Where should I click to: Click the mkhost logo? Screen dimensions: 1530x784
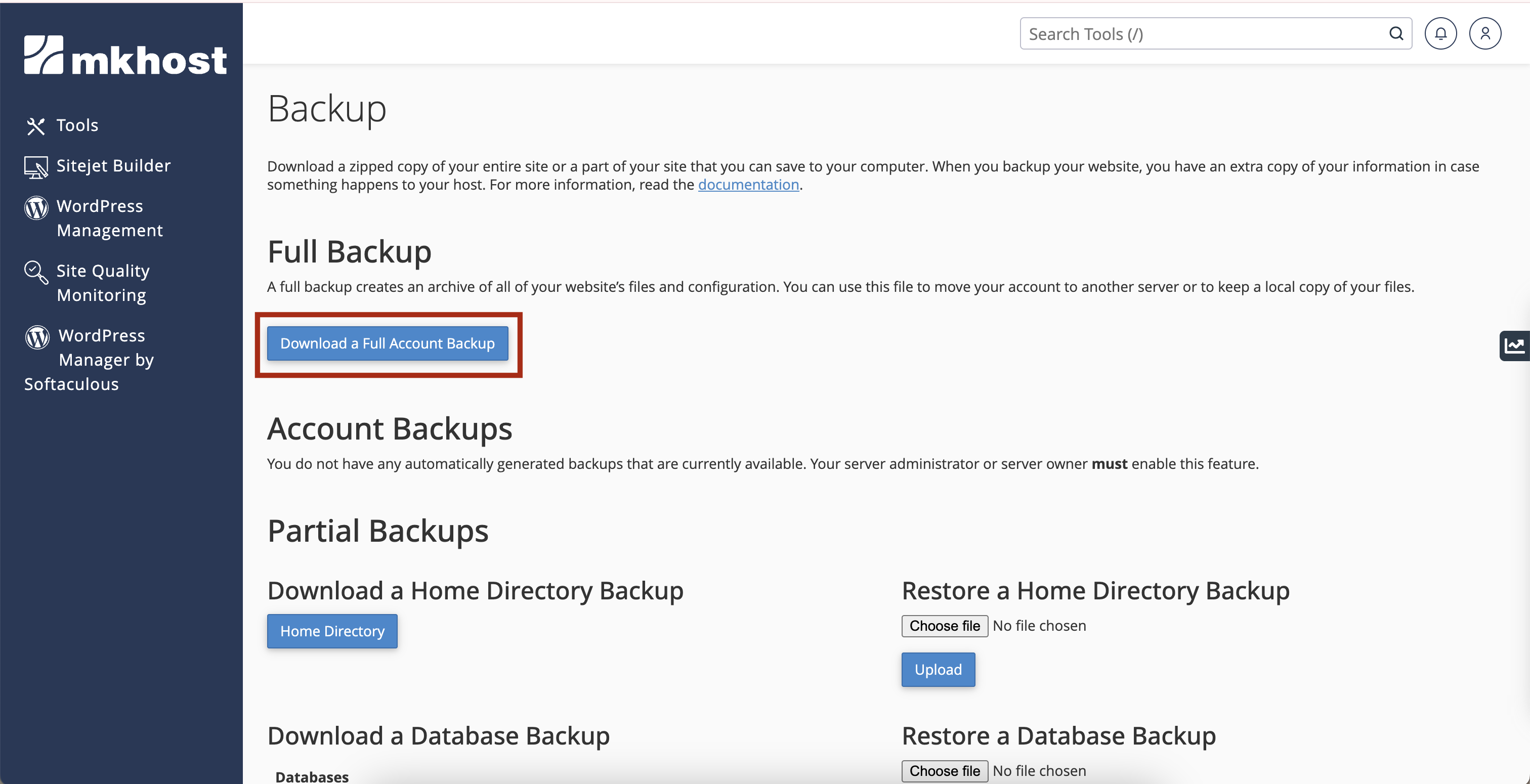[x=125, y=56]
